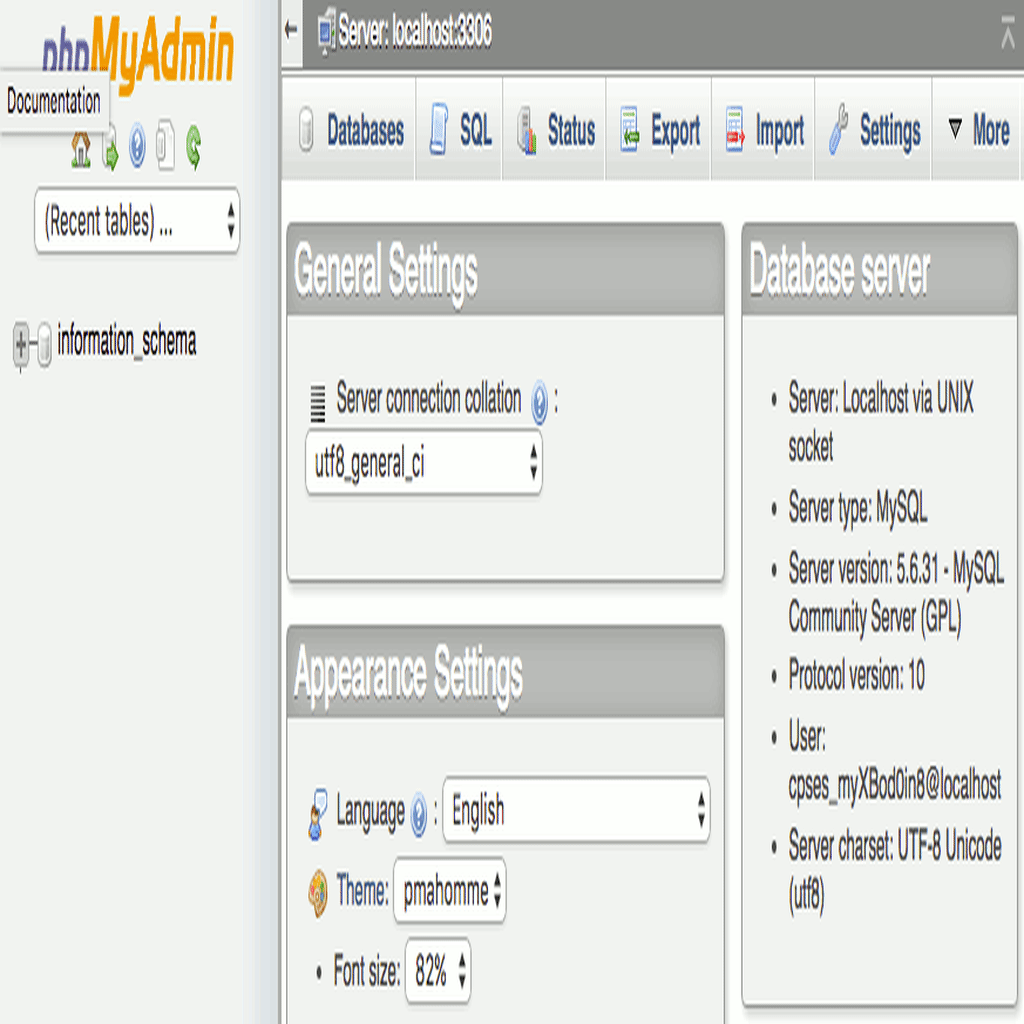Click the Language person icon

click(318, 813)
